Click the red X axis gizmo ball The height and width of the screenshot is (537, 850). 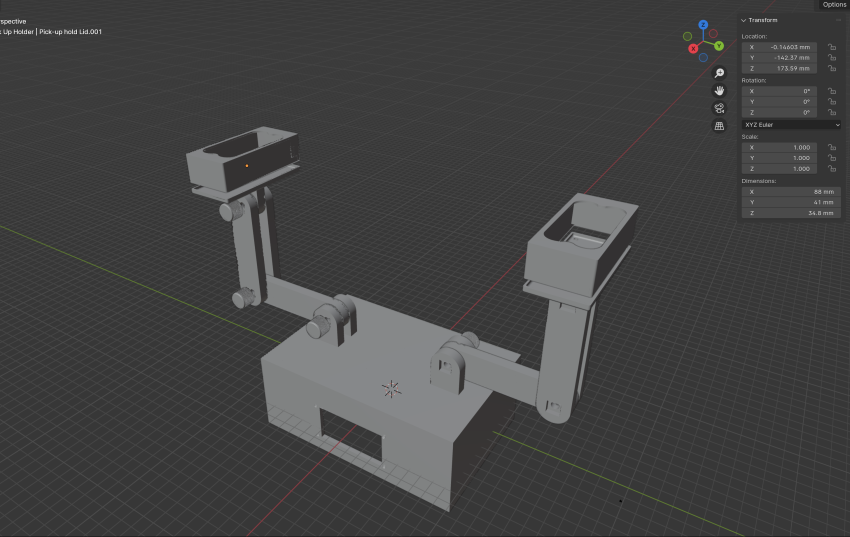tap(693, 48)
